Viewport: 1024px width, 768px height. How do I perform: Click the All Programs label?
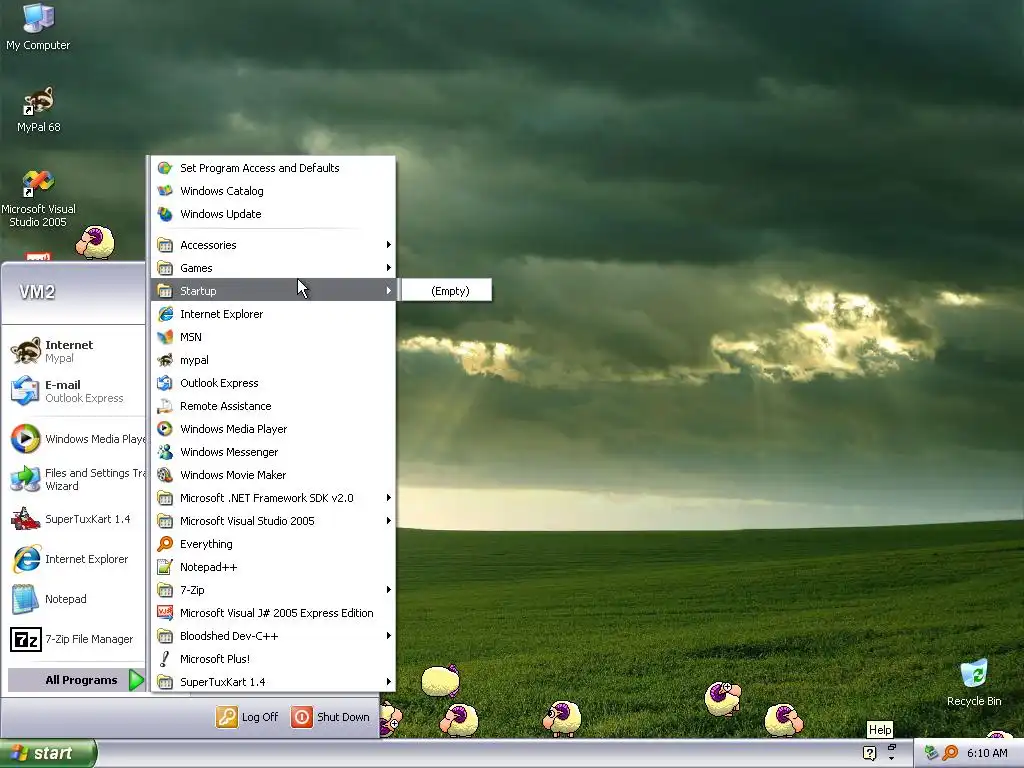[81, 680]
